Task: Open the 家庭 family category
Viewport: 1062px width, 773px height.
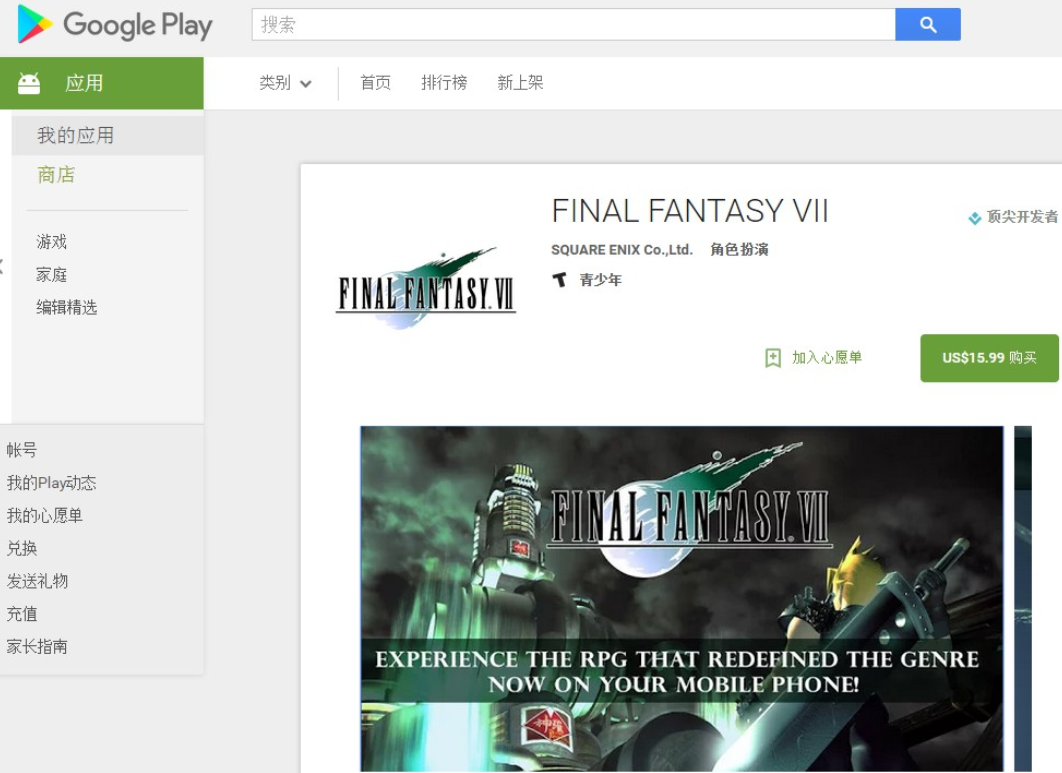Action: tap(51, 274)
